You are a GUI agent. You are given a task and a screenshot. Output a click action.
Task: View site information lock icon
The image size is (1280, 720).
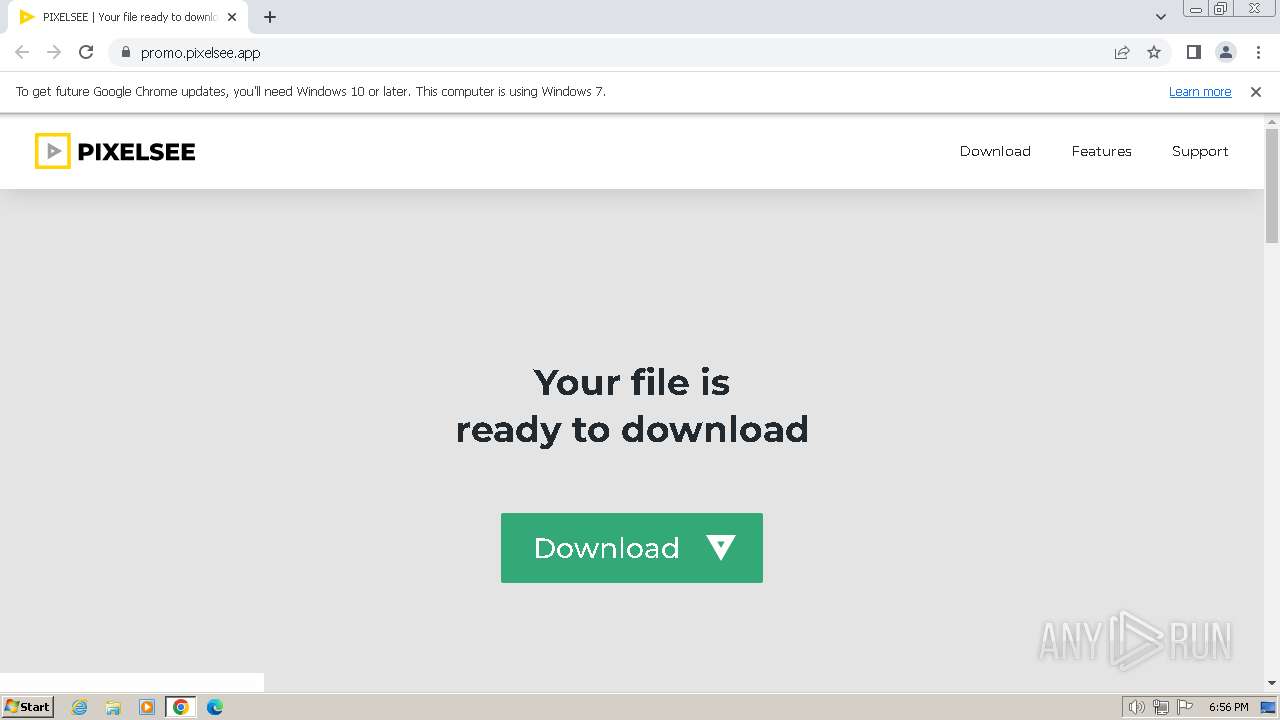(126, 52)
